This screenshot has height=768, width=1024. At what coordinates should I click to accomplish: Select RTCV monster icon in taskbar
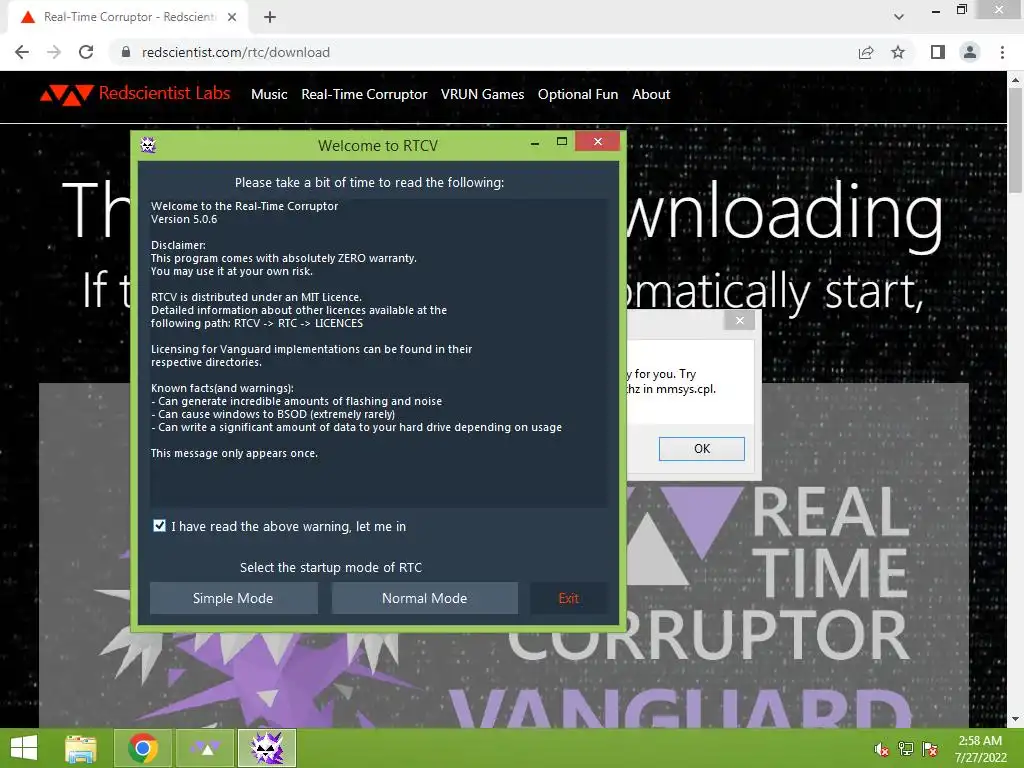tap(267, 748)
